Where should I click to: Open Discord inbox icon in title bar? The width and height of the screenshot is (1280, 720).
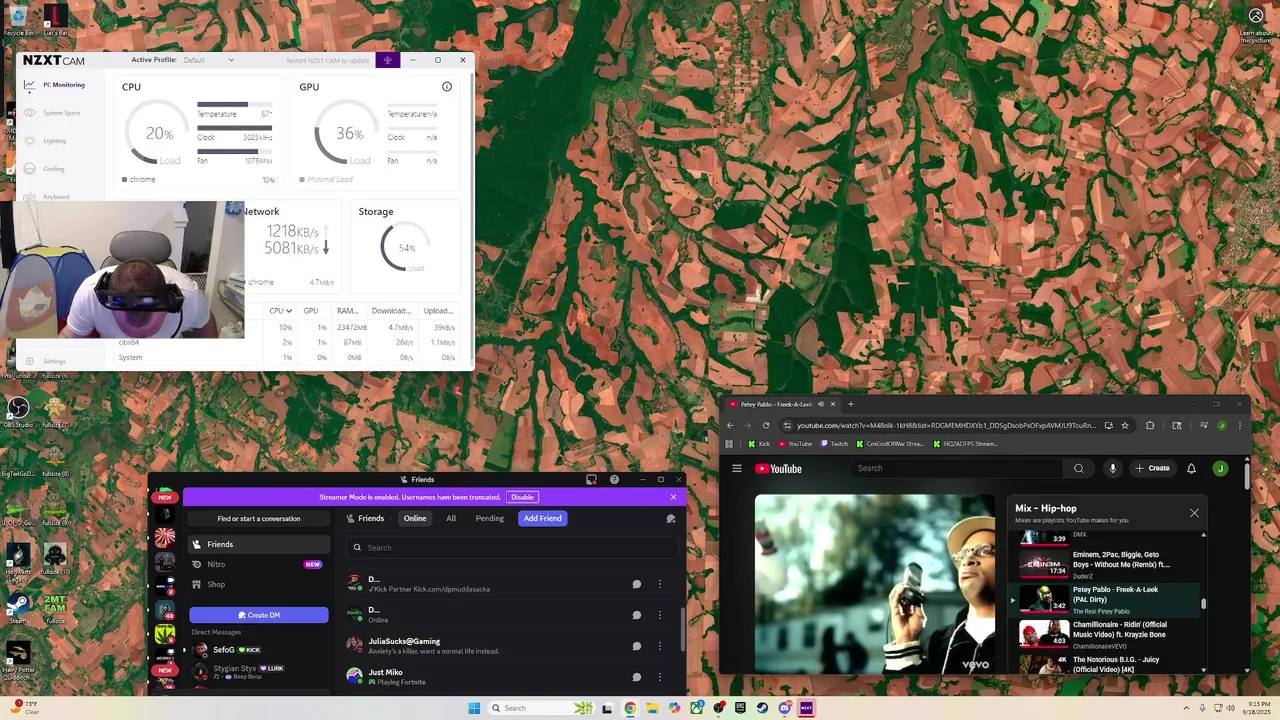point(591,480)
